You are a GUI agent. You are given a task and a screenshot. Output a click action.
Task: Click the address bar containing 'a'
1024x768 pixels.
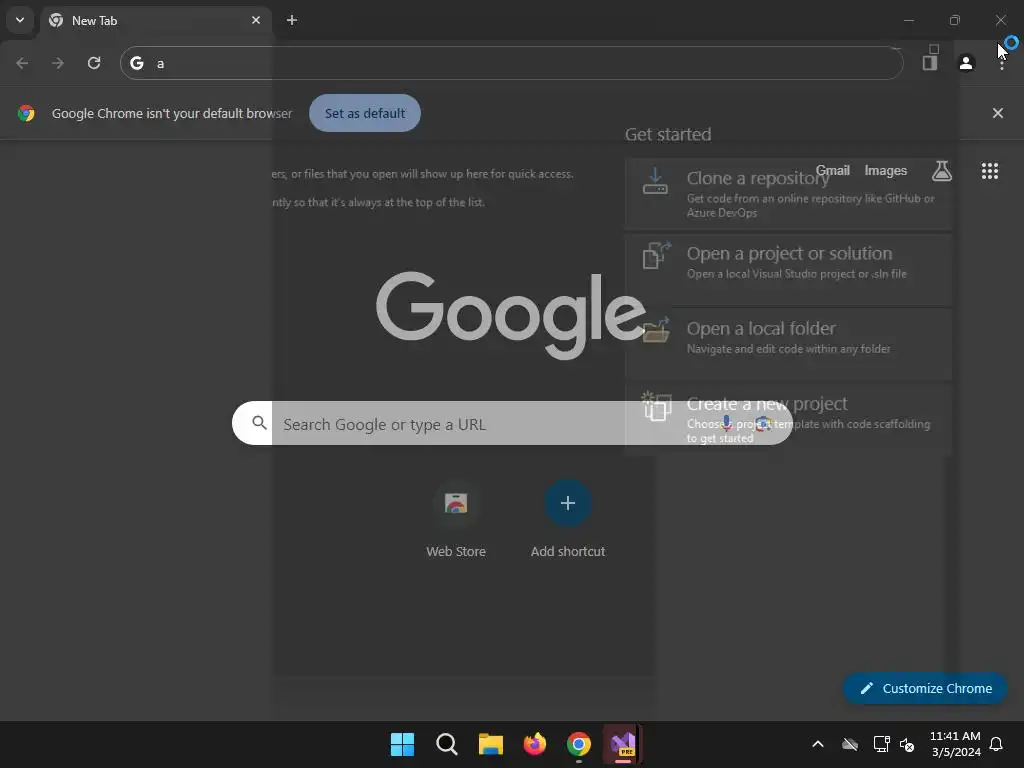(511, 63)
